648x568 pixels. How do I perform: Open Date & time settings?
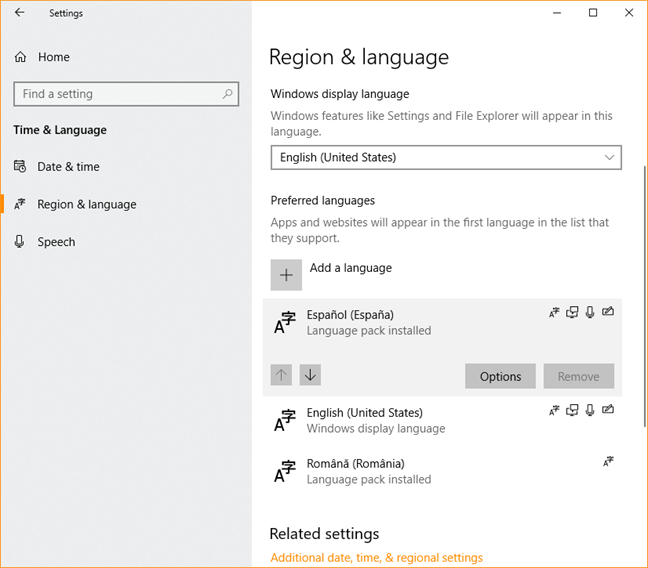click(x=68, y=167)
